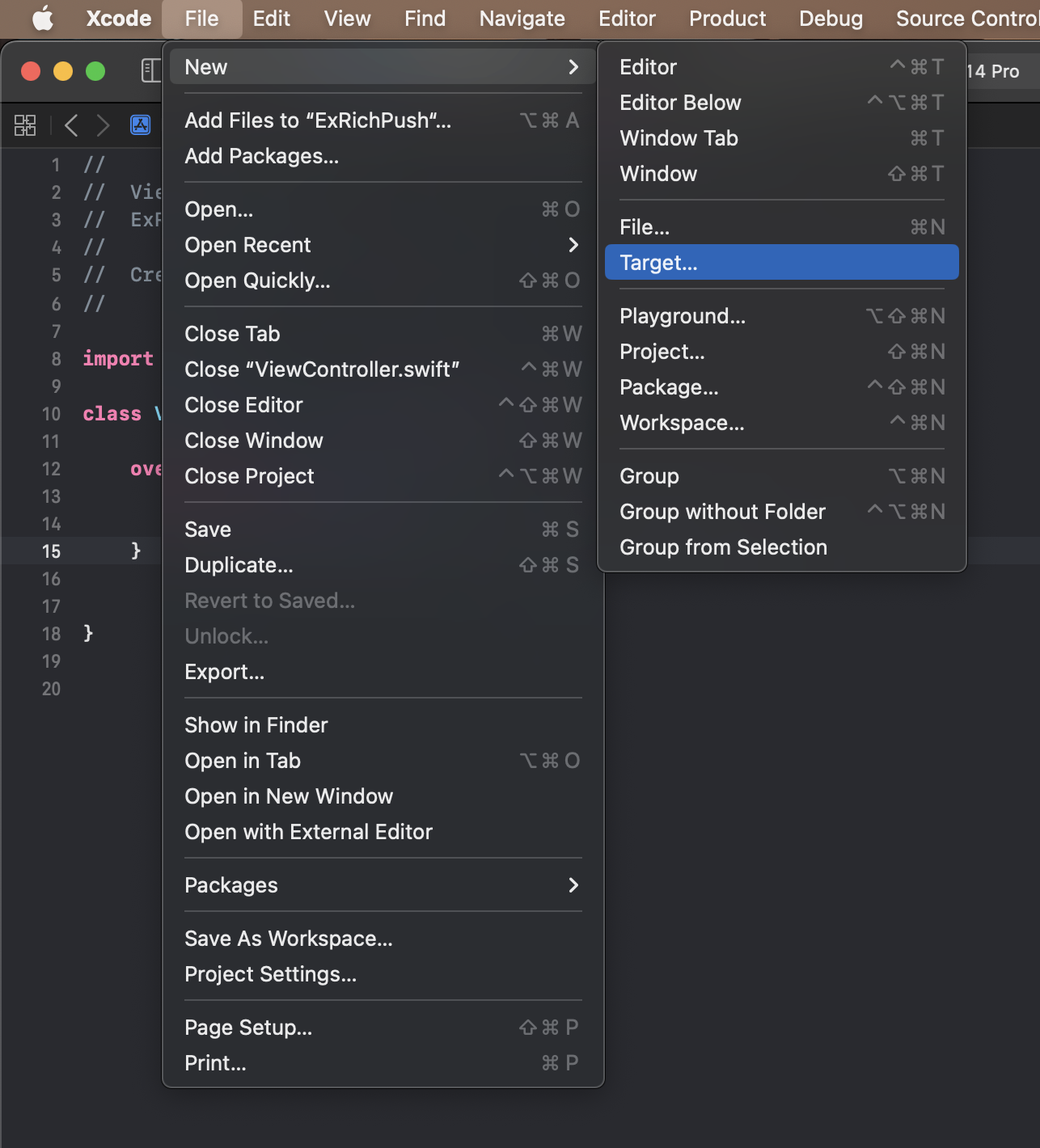1040x1148 pixels.
Task: Choose Close Tab
Action: (383, 334)
